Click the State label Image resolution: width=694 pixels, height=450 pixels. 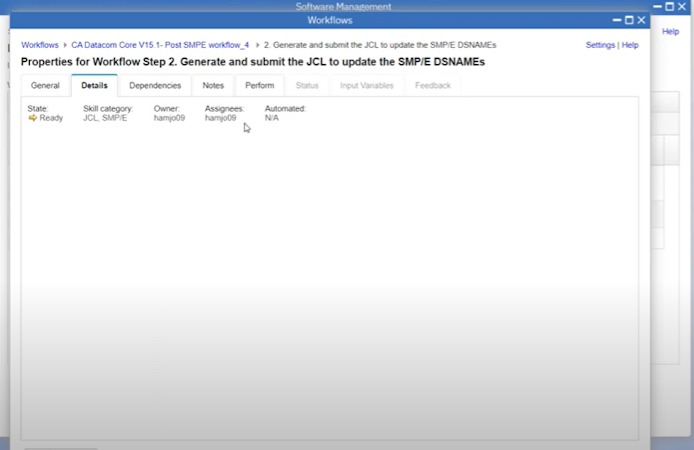pos(38,109)
